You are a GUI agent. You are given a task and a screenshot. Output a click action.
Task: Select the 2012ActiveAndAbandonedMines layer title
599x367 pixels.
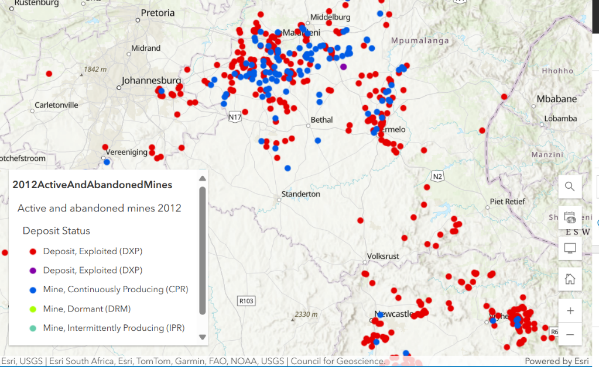pos(92,184)
